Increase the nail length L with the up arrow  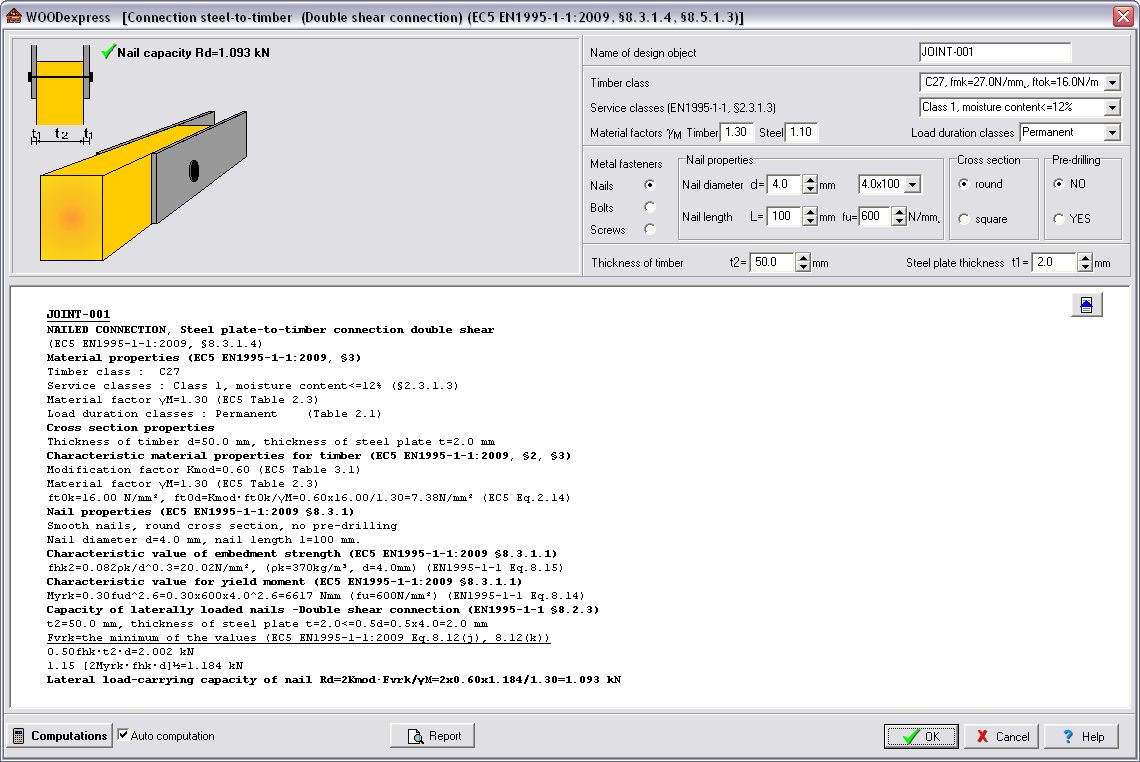tap(810, 212)
